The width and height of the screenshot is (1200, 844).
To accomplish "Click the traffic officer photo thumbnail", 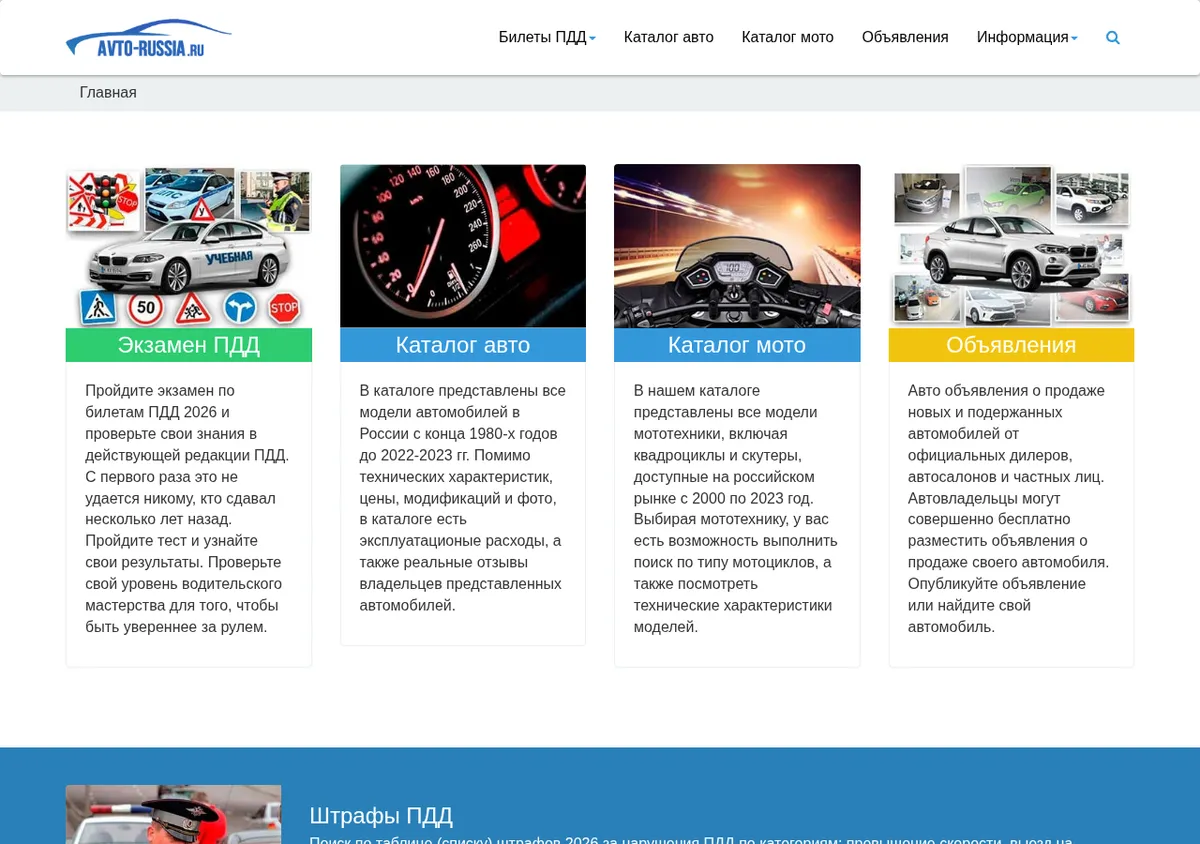I will [173, 815].
